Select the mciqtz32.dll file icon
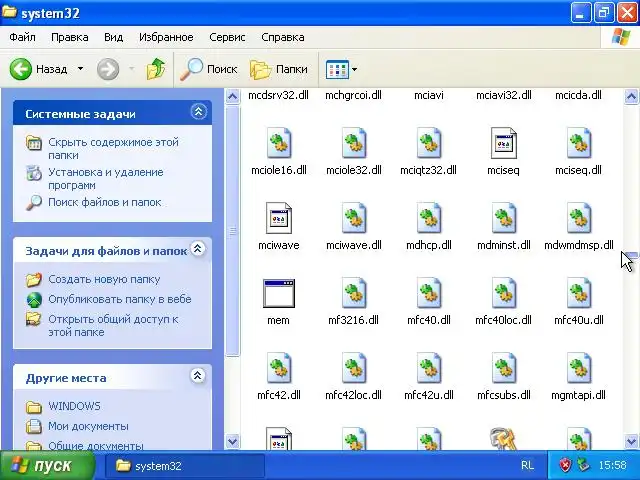Viewport: 640px width, 480px height. (x=429, y=143)
